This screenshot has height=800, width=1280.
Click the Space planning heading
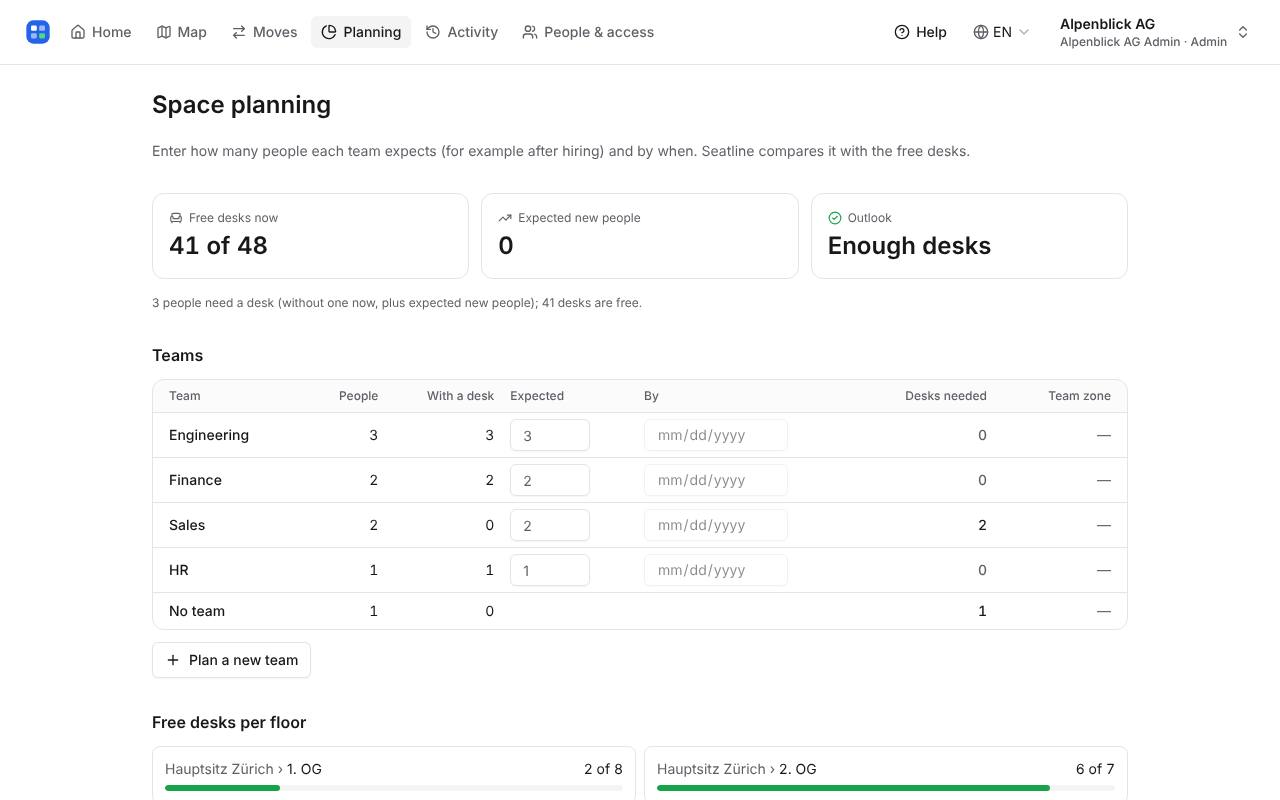241,105
